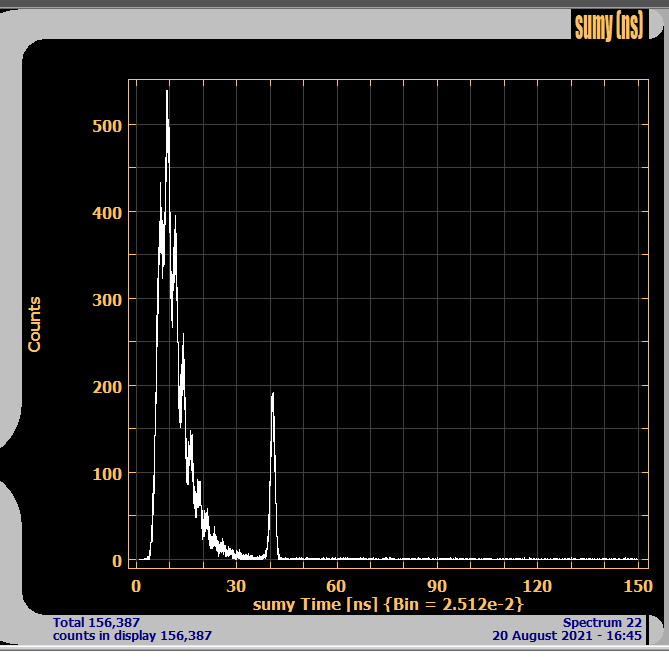Click the sumy Time [ns] x-axis label
Screen dimensions: 669x657
click(388, 604)
